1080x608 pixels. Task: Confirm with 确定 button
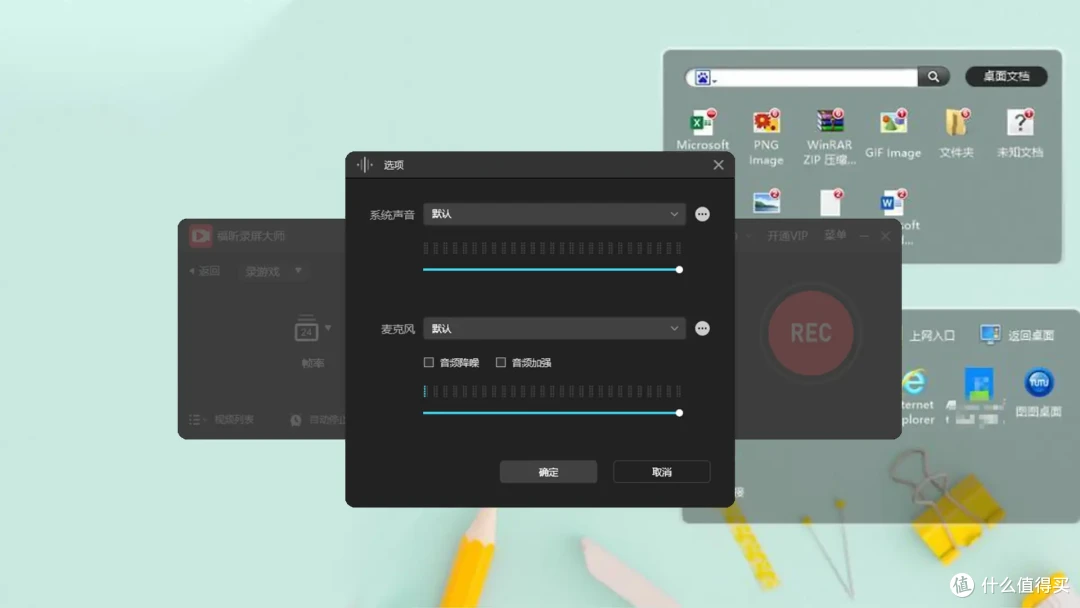point(548,472)
